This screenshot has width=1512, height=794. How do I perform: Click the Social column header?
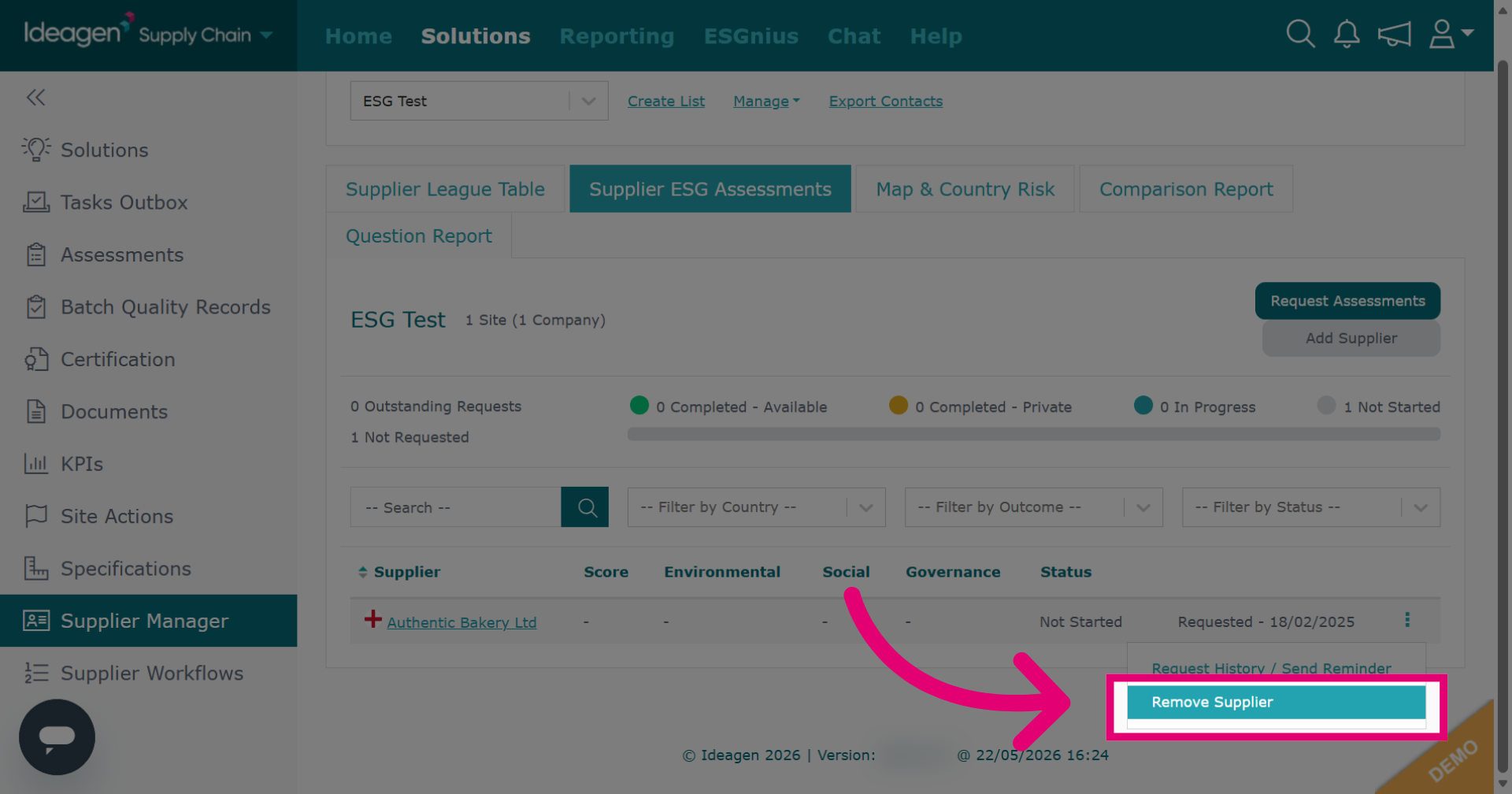846,572
